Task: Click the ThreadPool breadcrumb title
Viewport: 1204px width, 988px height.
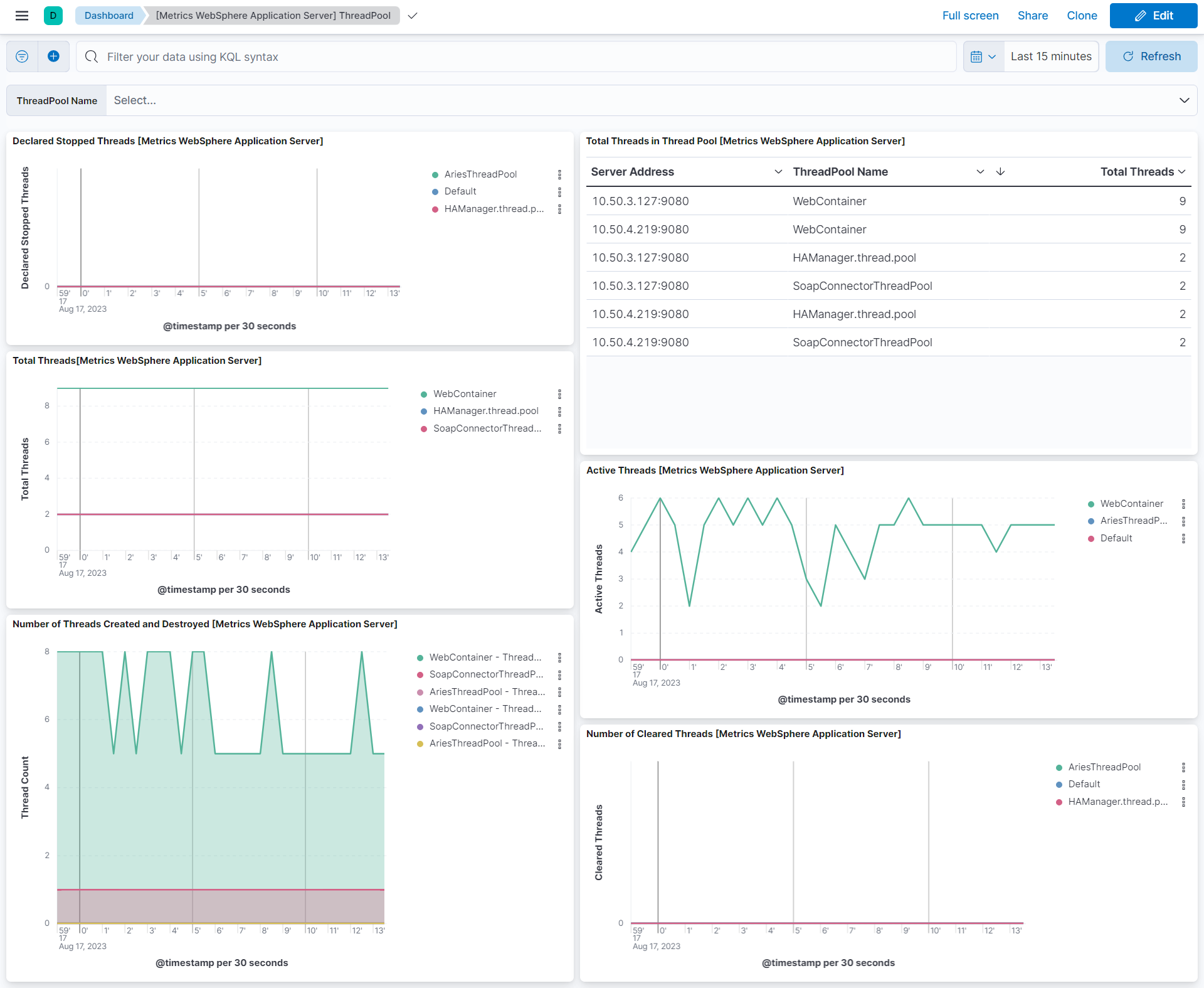Action: click(273, 16)
